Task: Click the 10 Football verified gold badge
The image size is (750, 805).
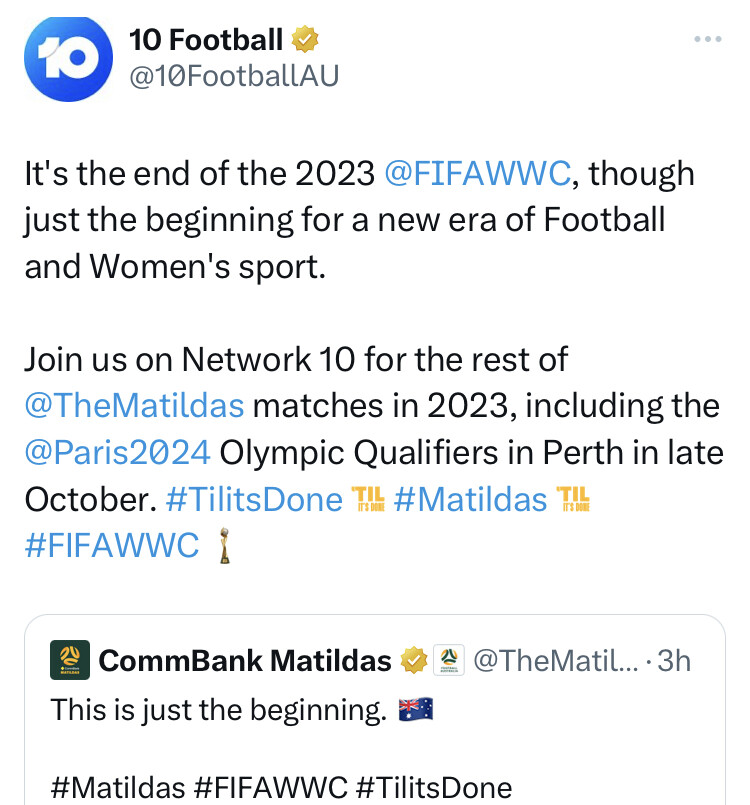Action: [x=305, y=41]
